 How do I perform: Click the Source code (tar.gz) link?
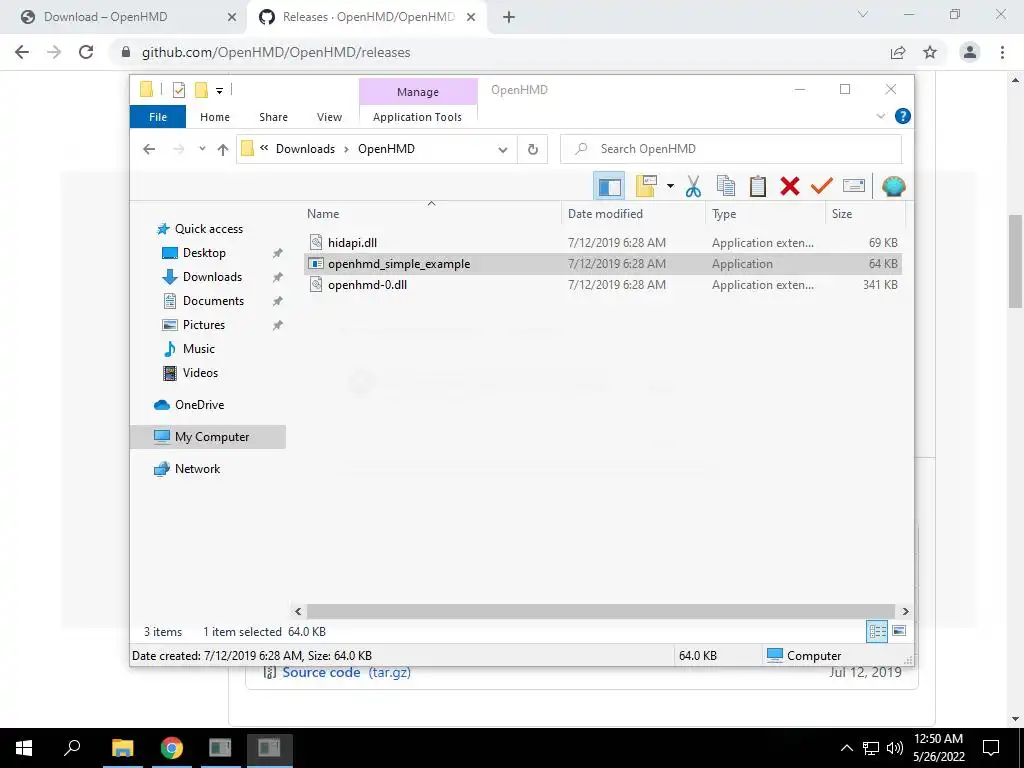pos(347,673)
